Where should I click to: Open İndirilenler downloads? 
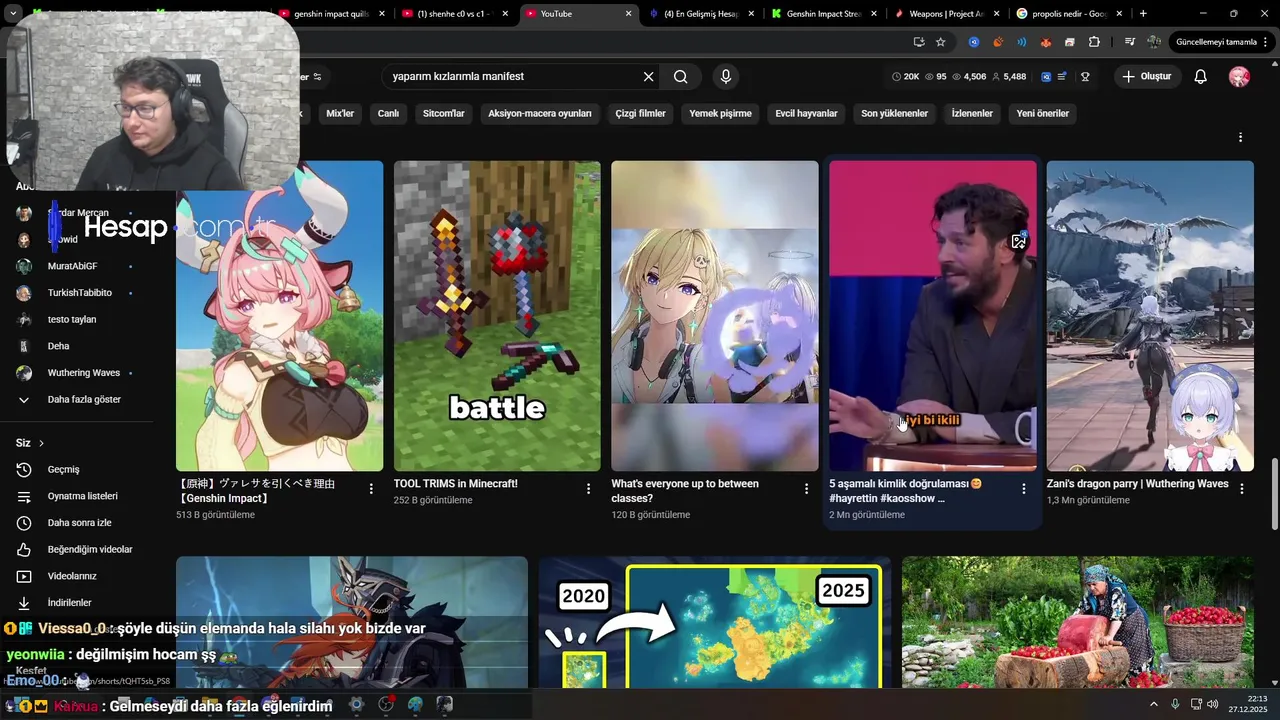69,603
